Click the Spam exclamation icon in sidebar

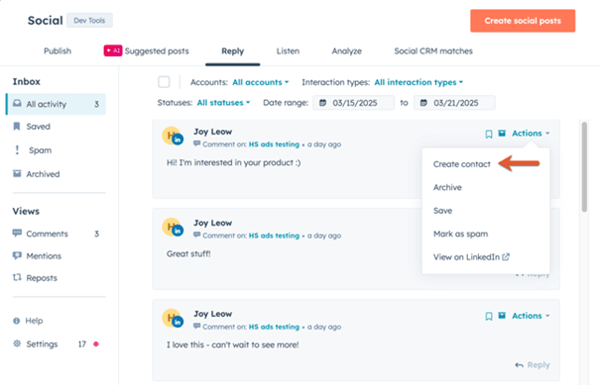(x=17, y=150)
